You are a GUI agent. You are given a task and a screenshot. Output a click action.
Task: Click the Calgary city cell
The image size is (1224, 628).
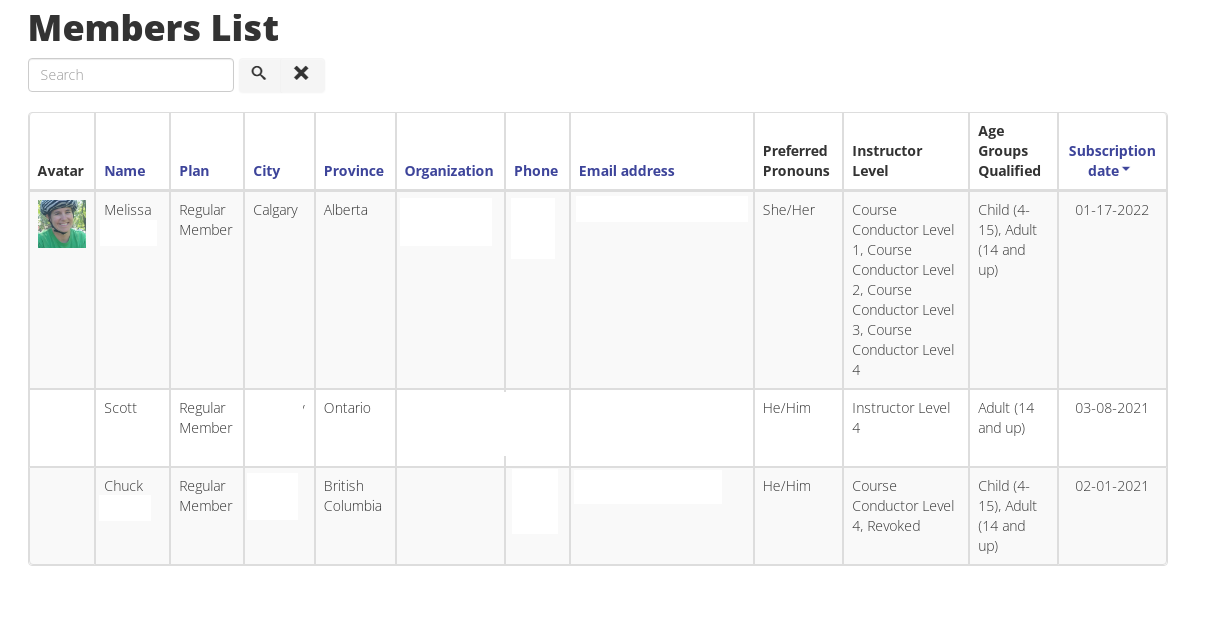(280, 290)
